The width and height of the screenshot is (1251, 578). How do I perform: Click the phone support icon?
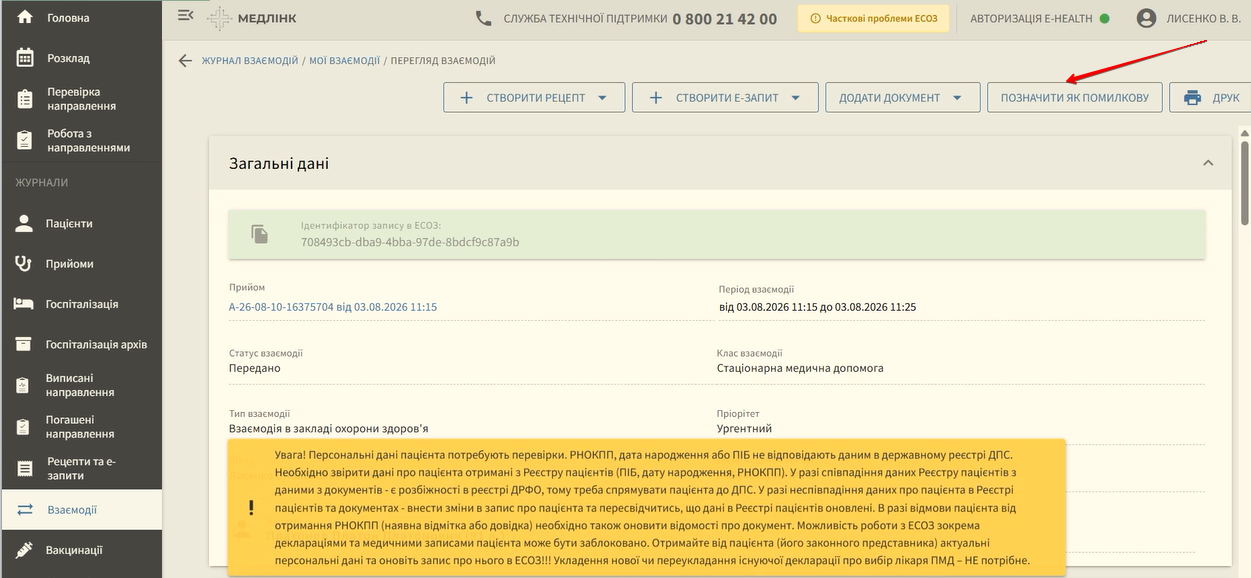pyautogui.click(x=484, y=18)
